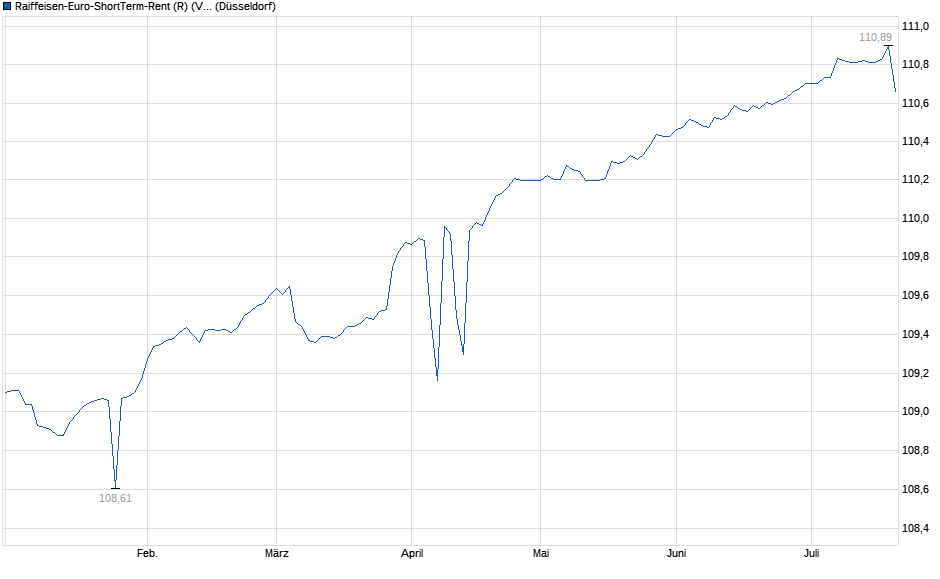
Task: Click the 110,2 price axis label
Action: coord(915,180)
